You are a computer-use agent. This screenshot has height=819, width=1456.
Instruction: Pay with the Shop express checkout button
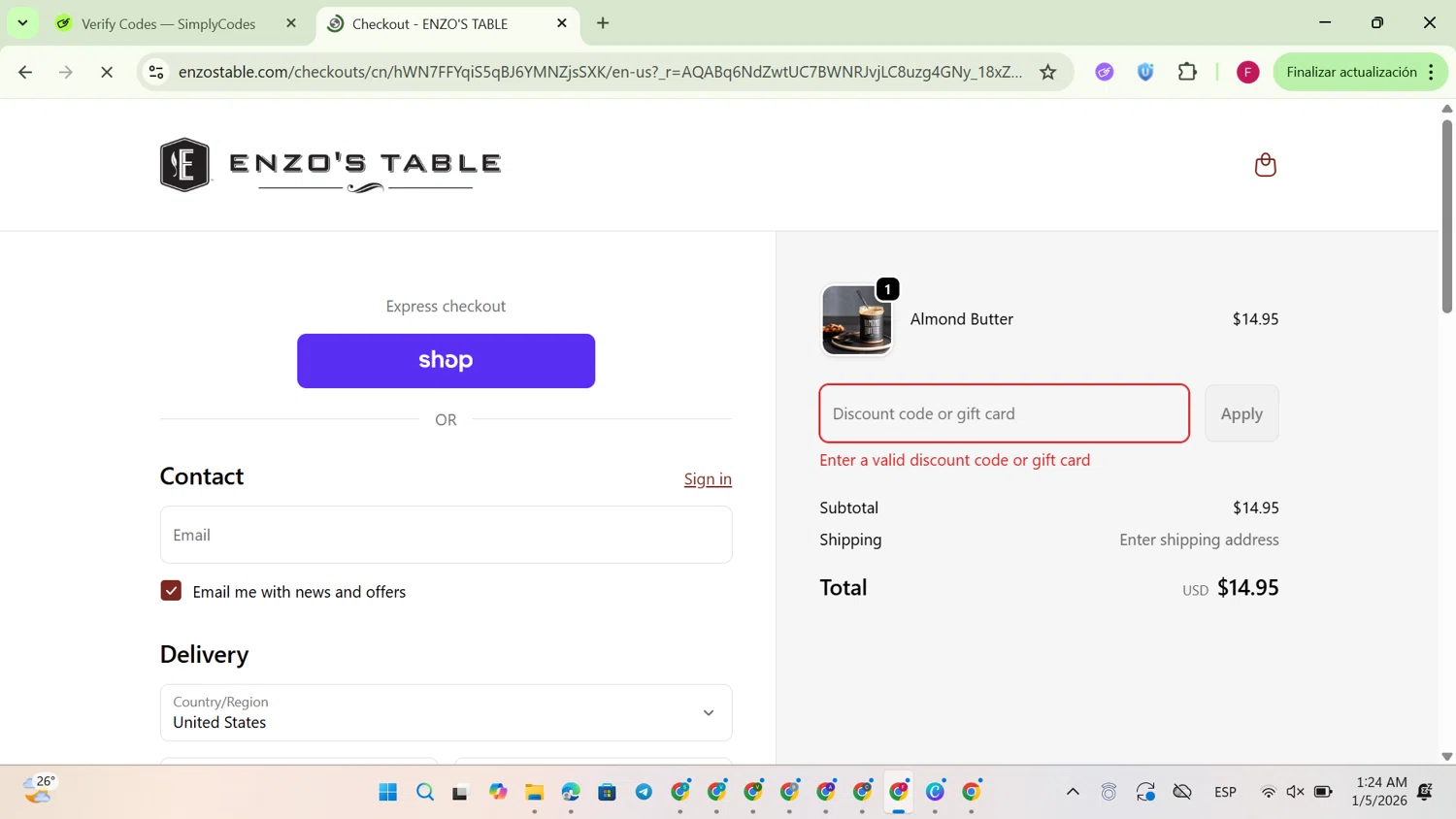pyautogui.click(x=446, y=361)
